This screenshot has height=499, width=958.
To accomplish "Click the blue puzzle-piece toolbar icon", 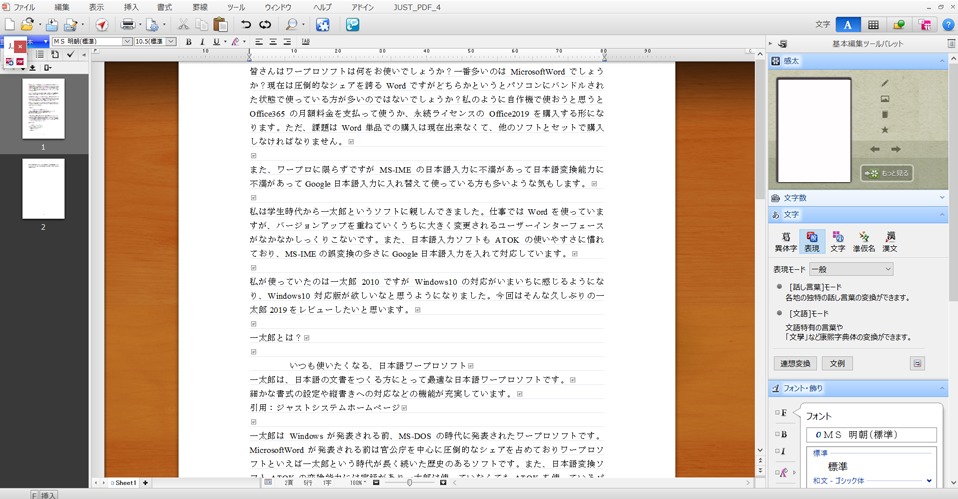I will (323, 24).
